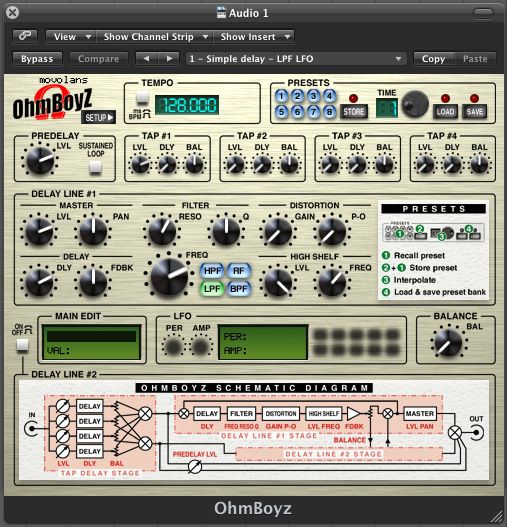
Task: Click the Main Edit VAL display
Action: click(x=91, y=343)
